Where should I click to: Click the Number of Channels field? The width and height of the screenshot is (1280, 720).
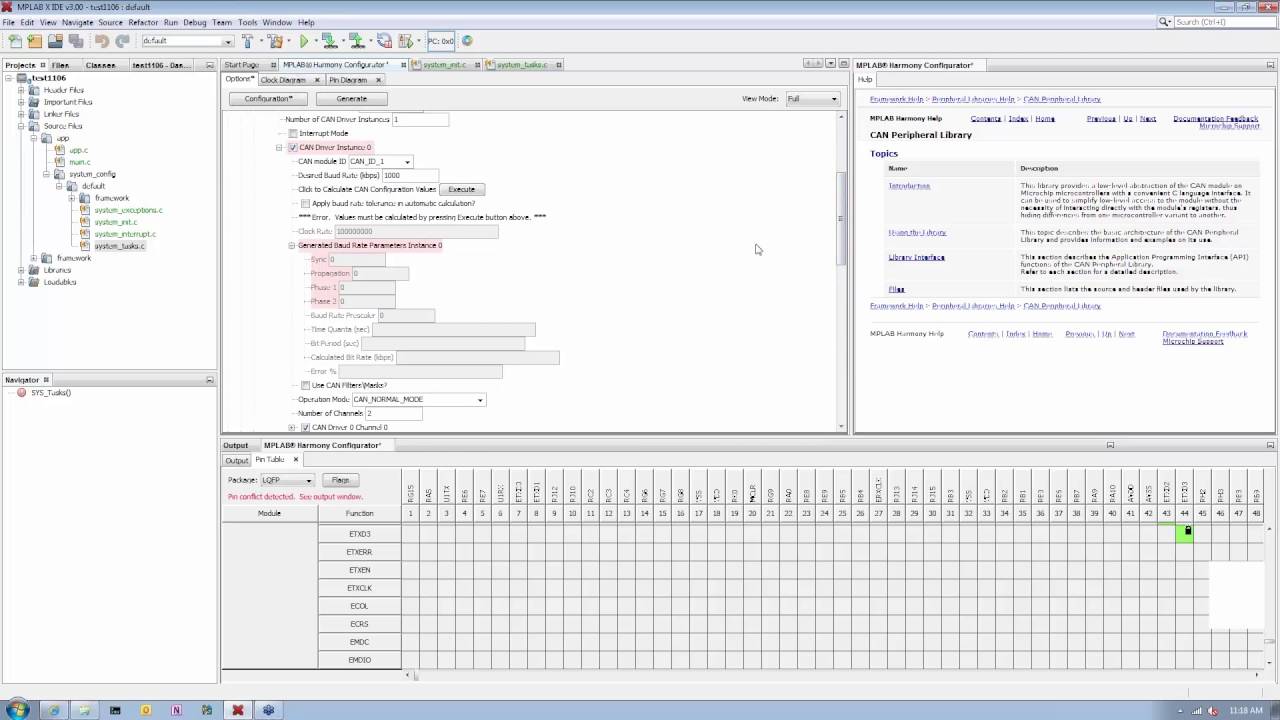click(394, 413)
